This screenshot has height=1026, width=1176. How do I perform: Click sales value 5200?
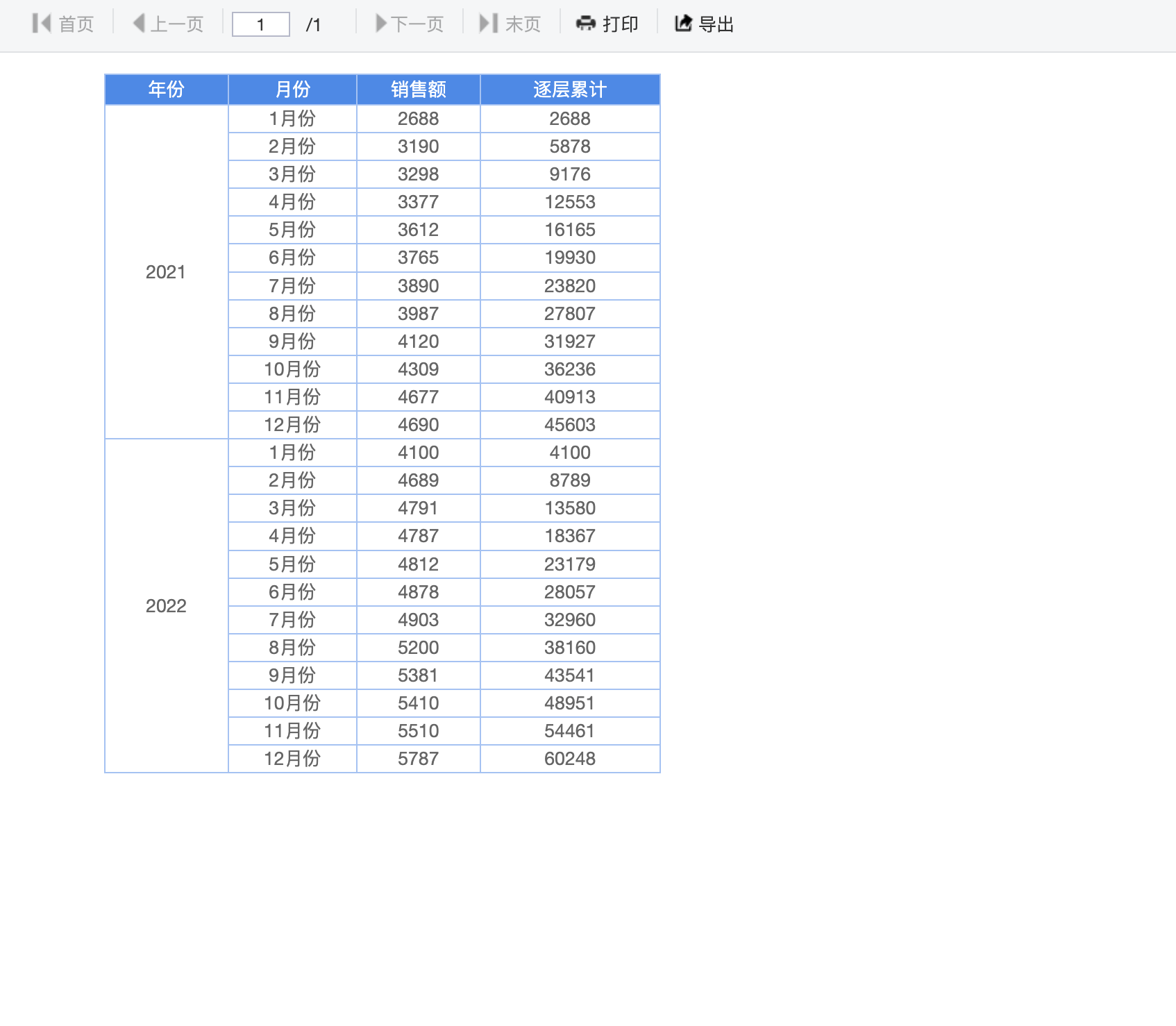[419, 648]
